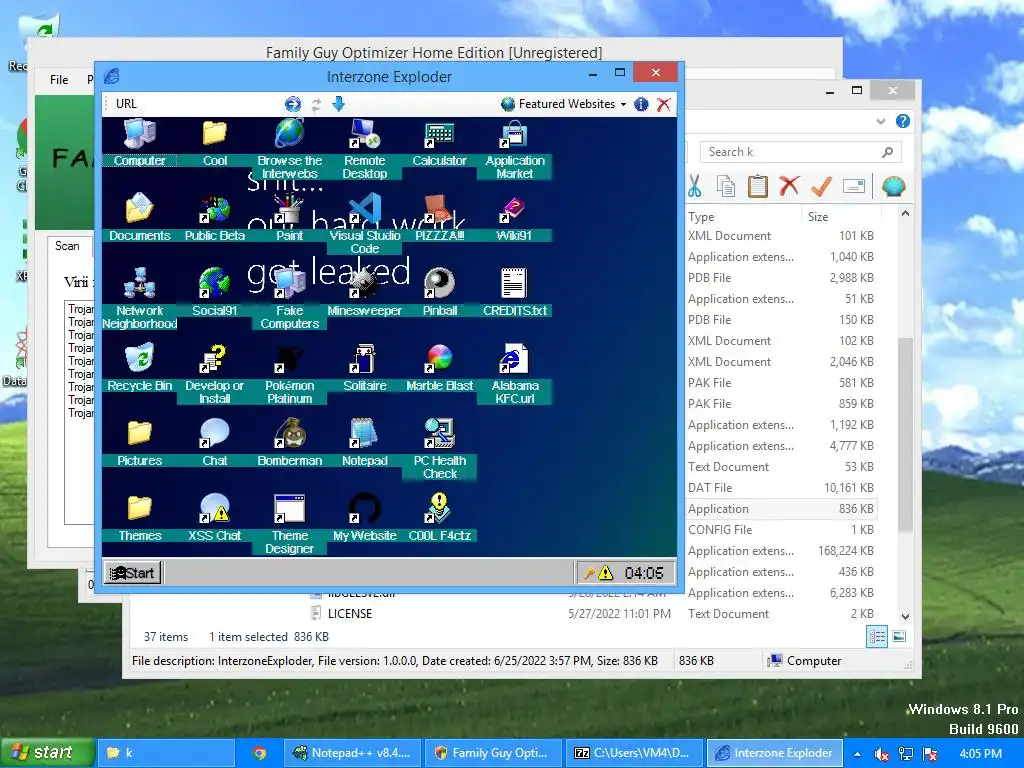Screen dimensions: 1024x768
Task: Expand the ribbon chevron in explorer
Action: point(881,121)
